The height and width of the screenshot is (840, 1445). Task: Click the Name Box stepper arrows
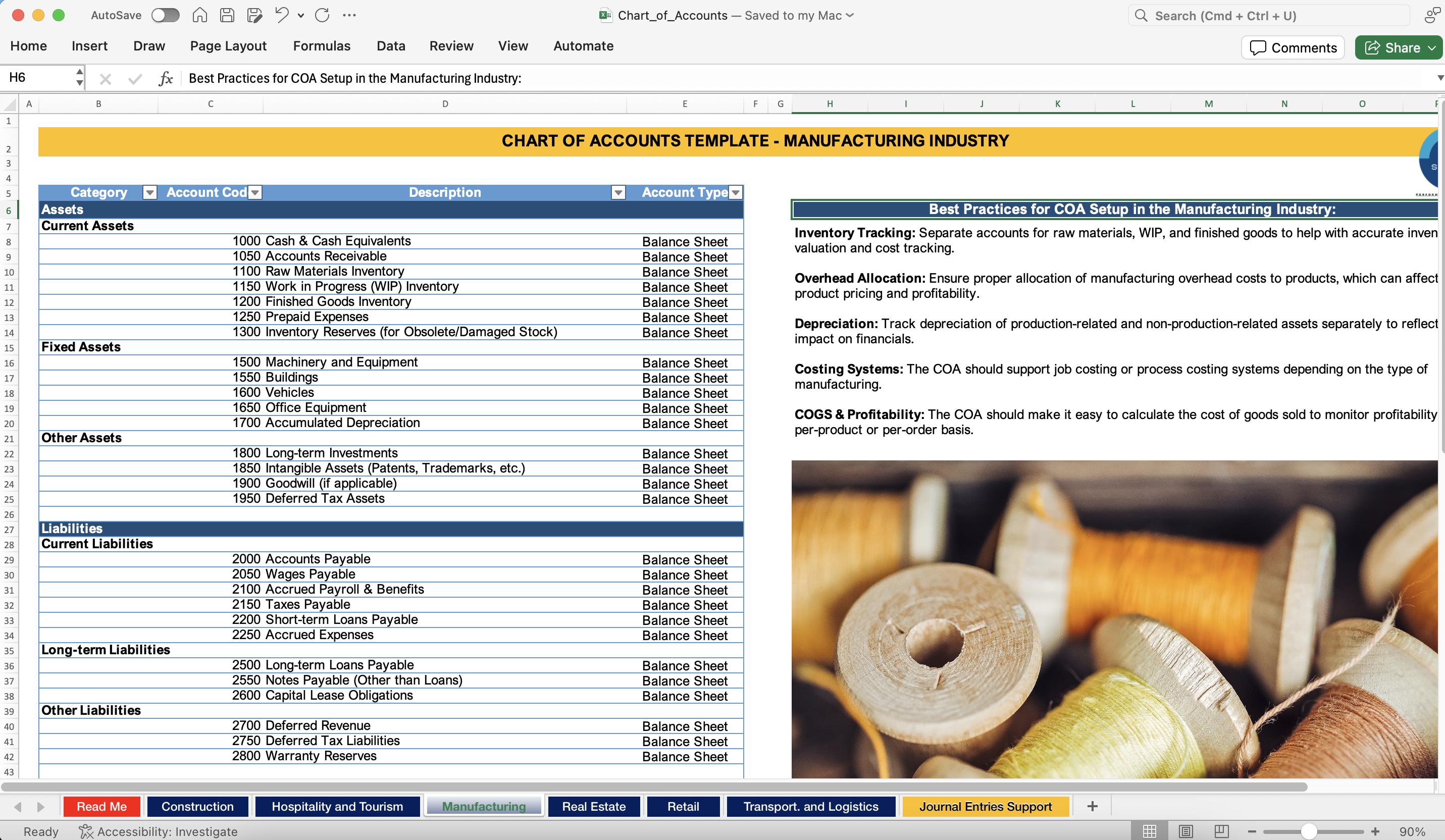[x=79, y=77]
